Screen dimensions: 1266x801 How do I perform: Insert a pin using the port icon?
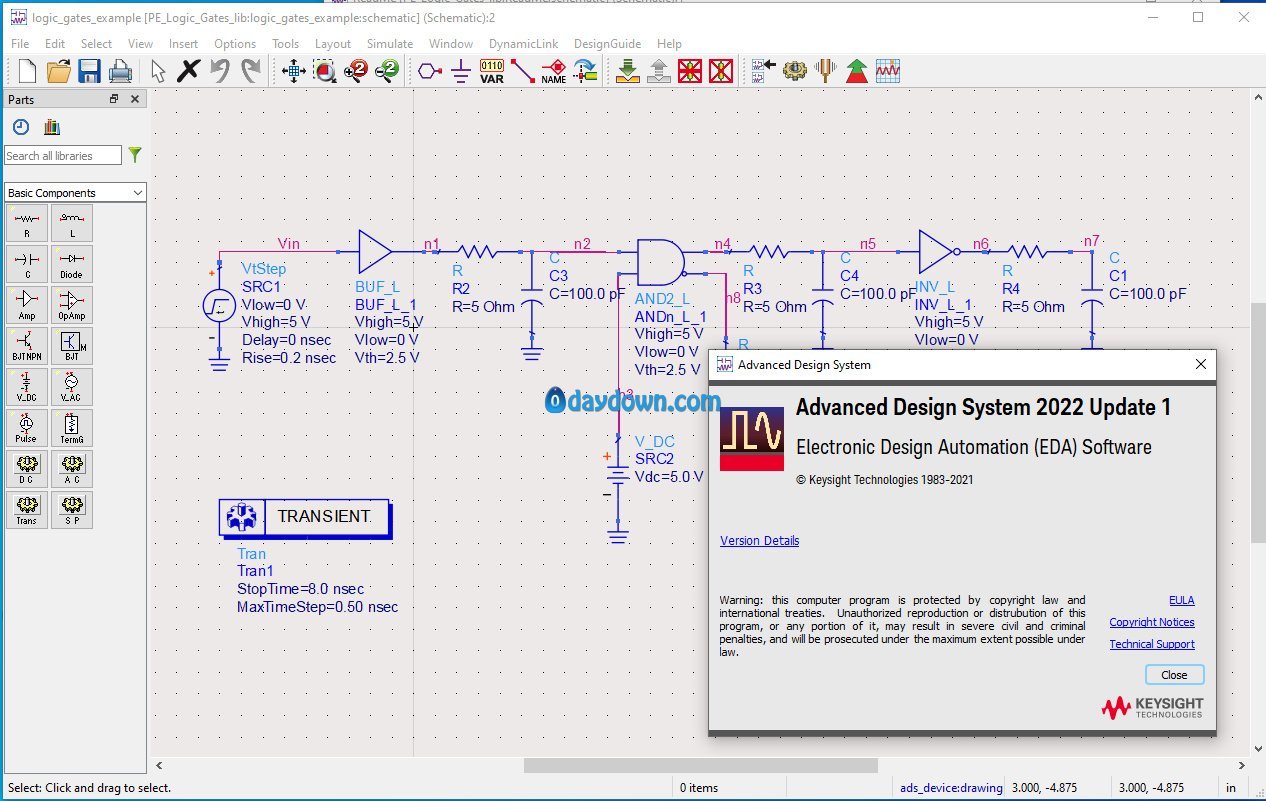430,71
